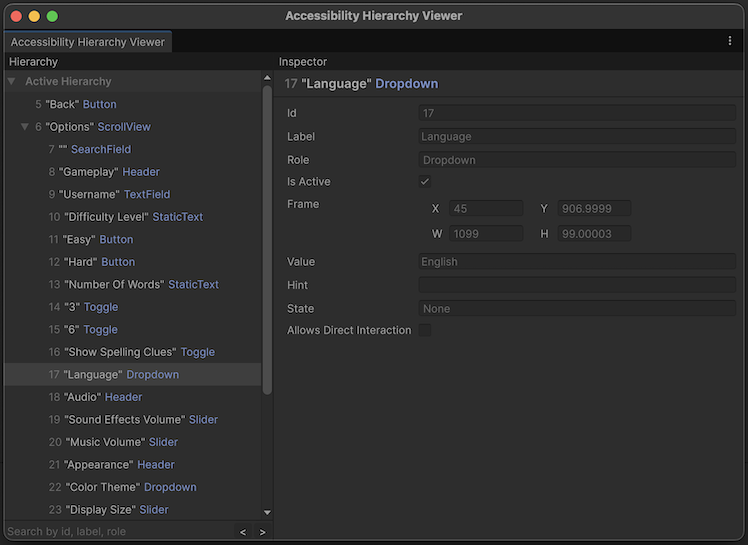The width and height of the screenshot is (748, 545).
Task: Click the Value field showing English
Action: point(577,262)
